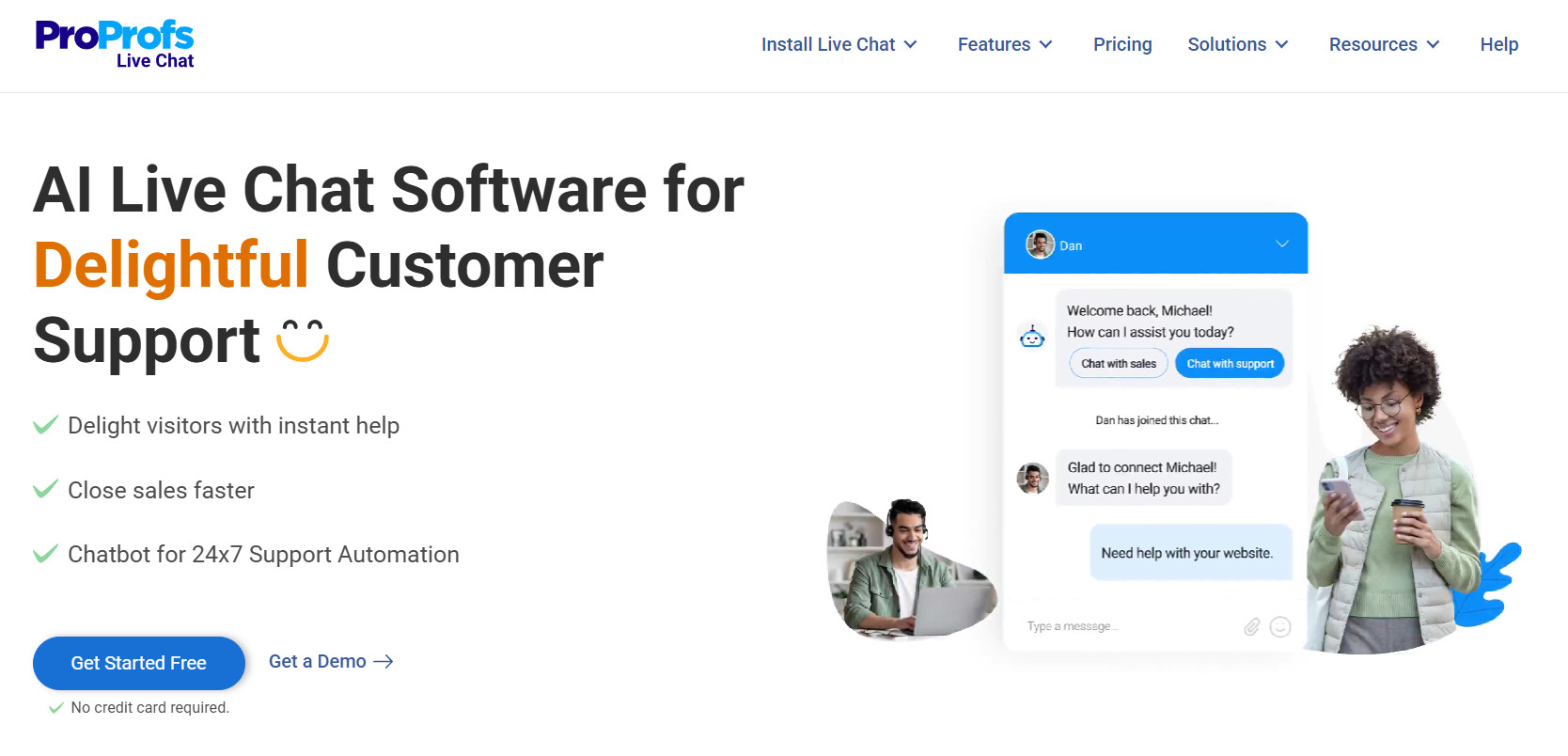Viewport: 1568px width, 756px height.
Task: Click the checkmark beside Close sales faster
Action: [x=45, y=489]
